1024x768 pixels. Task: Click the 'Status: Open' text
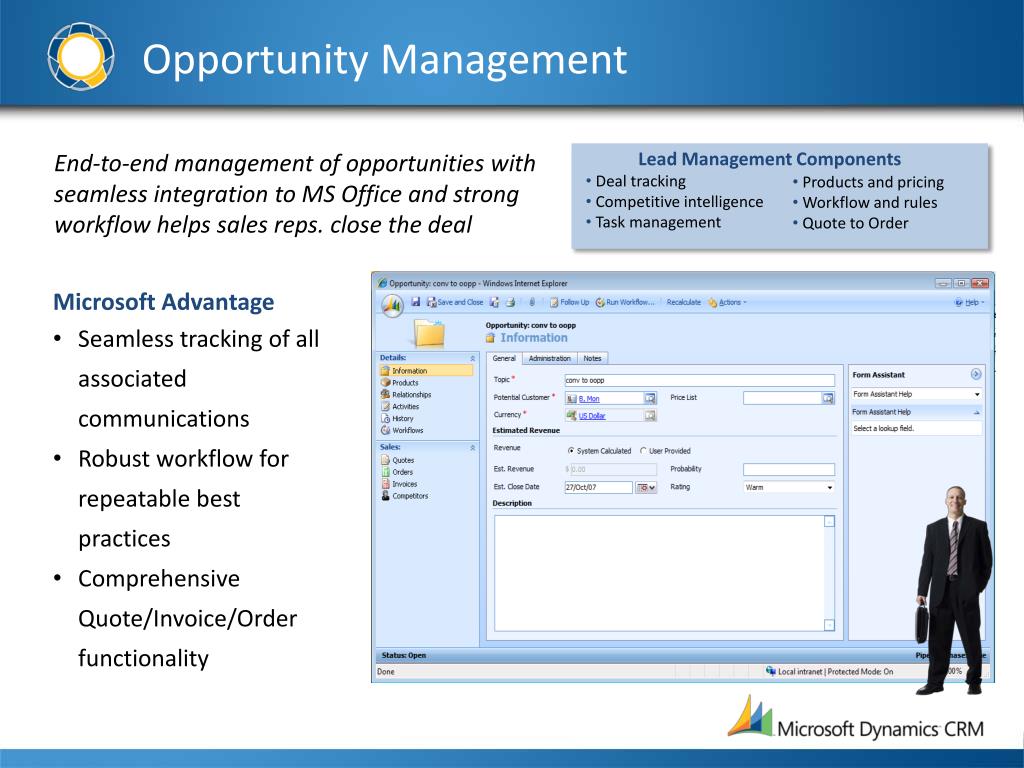tap(404, 655)
